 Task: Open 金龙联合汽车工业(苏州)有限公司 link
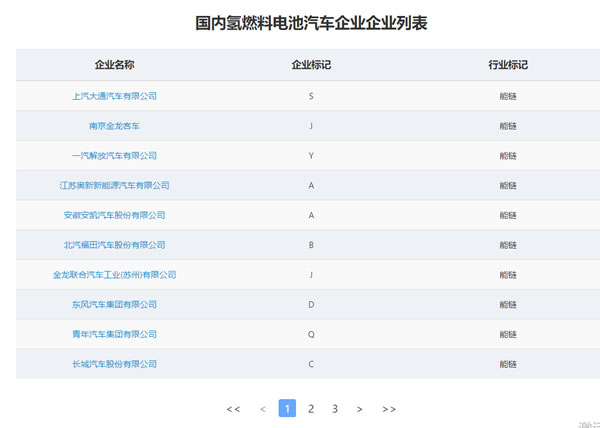(114, 275)
